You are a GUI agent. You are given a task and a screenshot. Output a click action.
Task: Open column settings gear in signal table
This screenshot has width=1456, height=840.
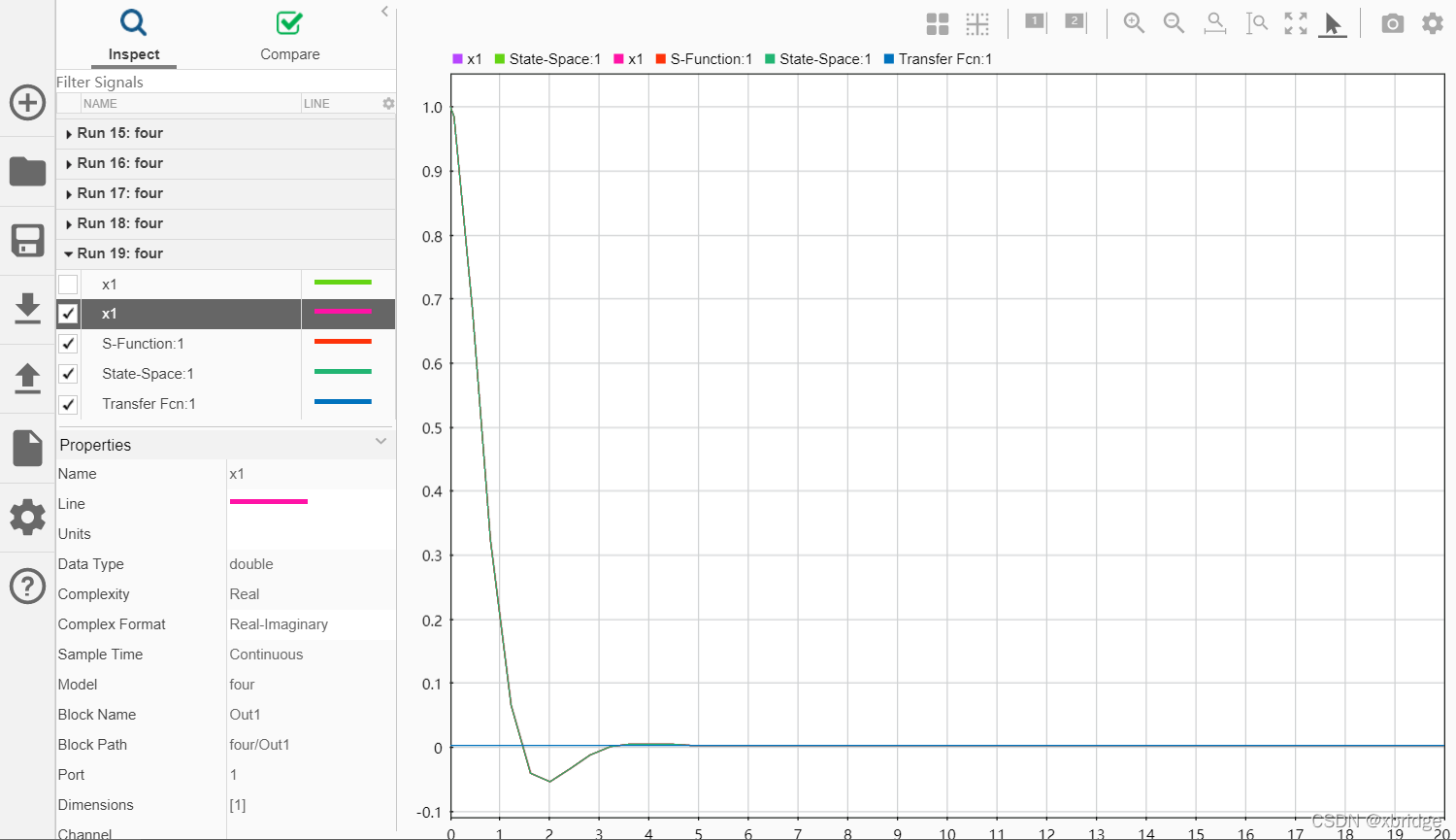(388, 103)
